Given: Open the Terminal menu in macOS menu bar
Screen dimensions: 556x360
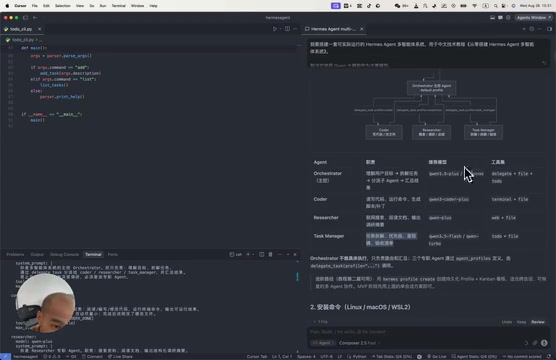Looking at the screenshot, I should click(118, 6).
